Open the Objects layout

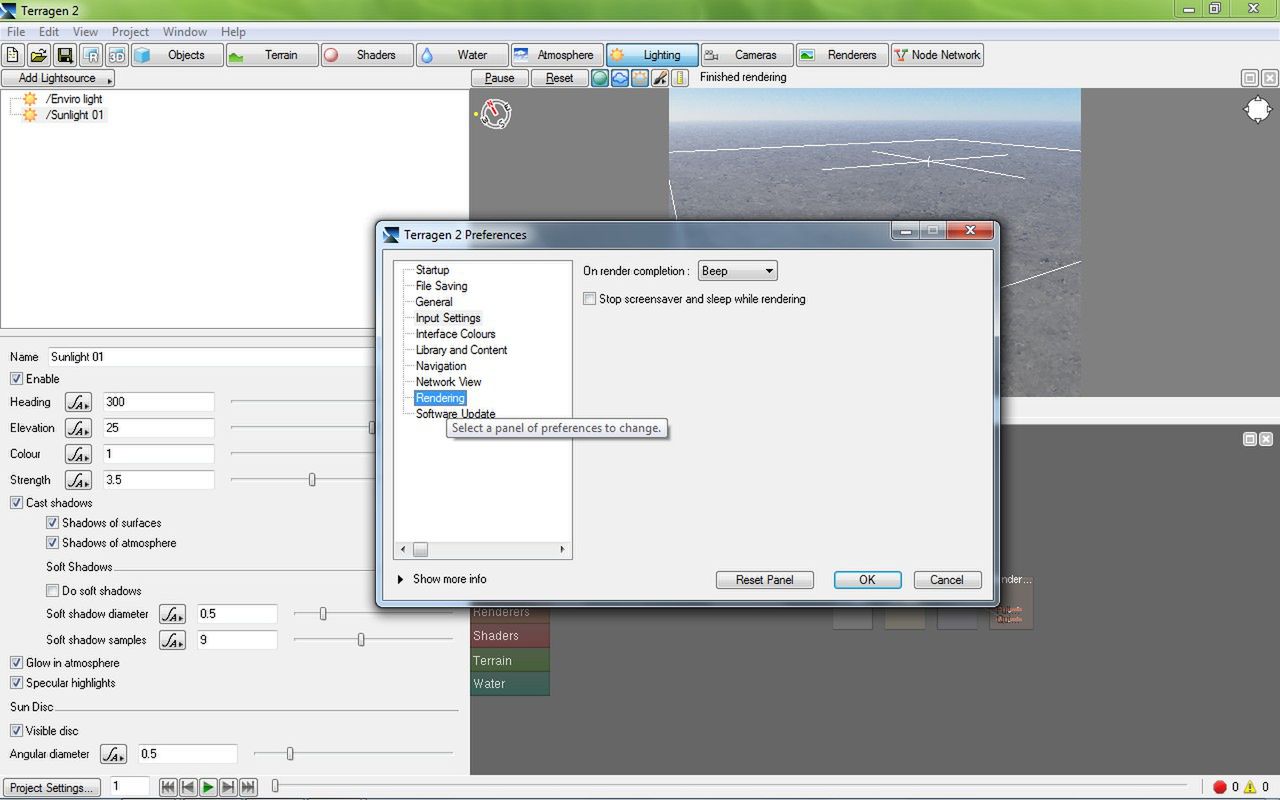176,55
